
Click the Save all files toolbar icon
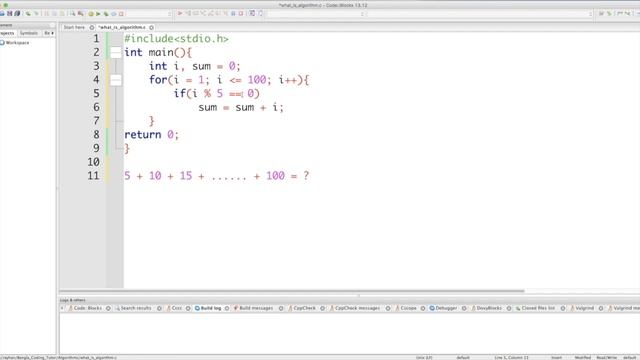(x=17, y=13)
